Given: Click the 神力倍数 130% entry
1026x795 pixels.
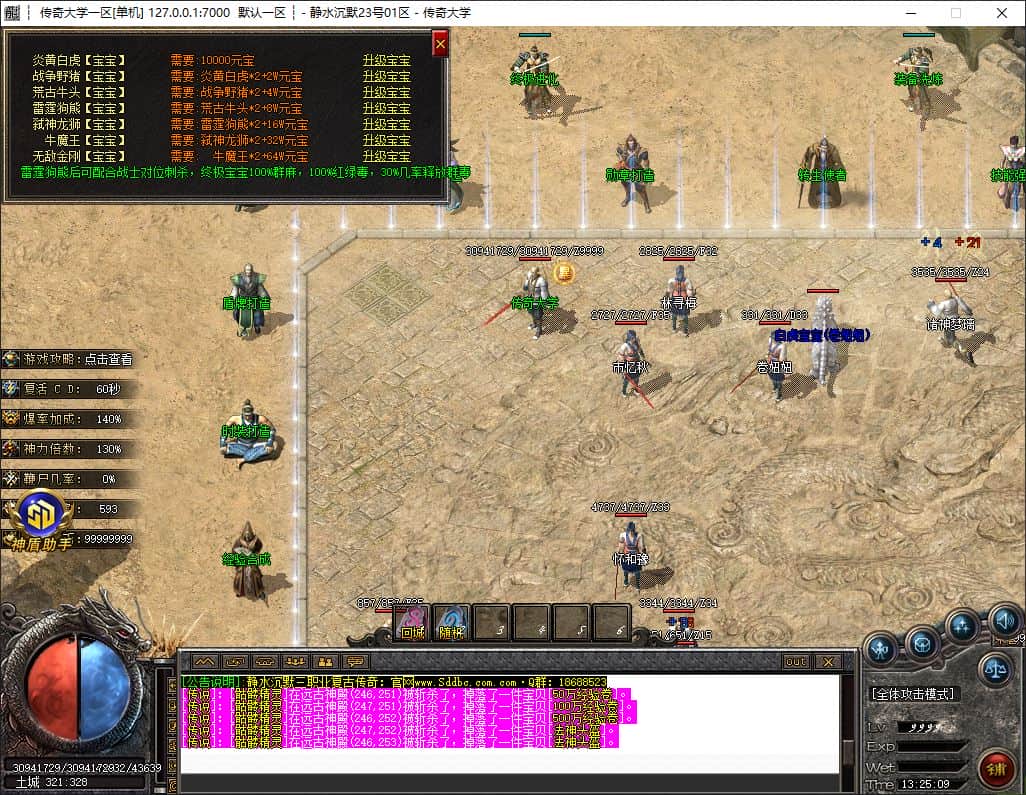Looking at the screenshot, I should [69, 449].
